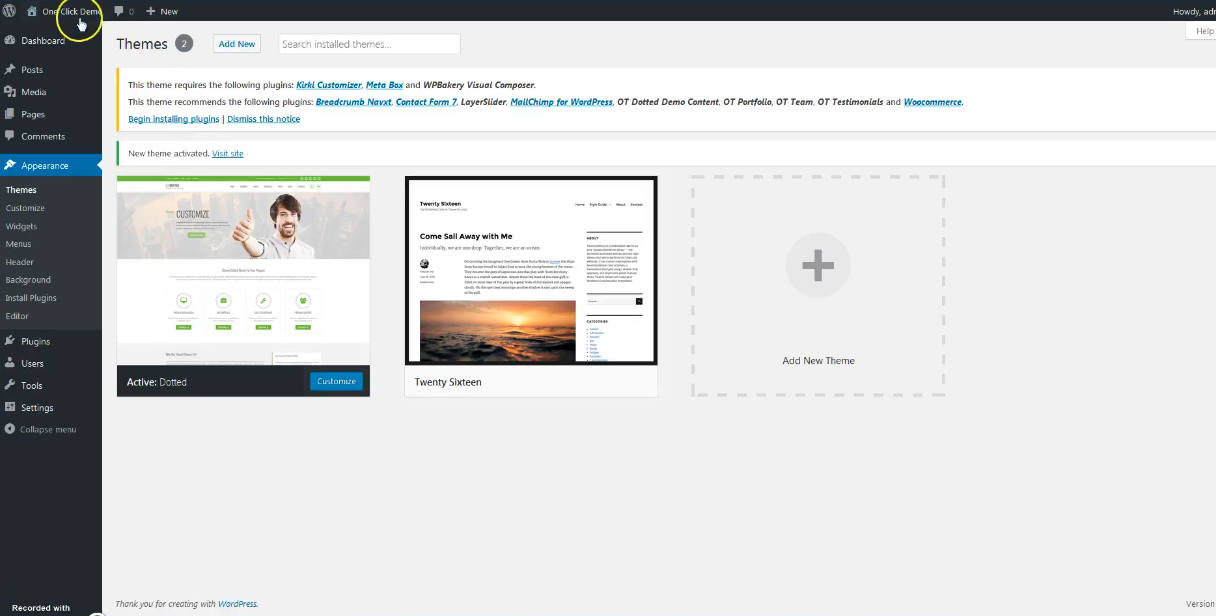The width and height of the screenshot is (1216, 616).
Task: Click the Settings sliders icon
Action: click(x=10, y=407)
